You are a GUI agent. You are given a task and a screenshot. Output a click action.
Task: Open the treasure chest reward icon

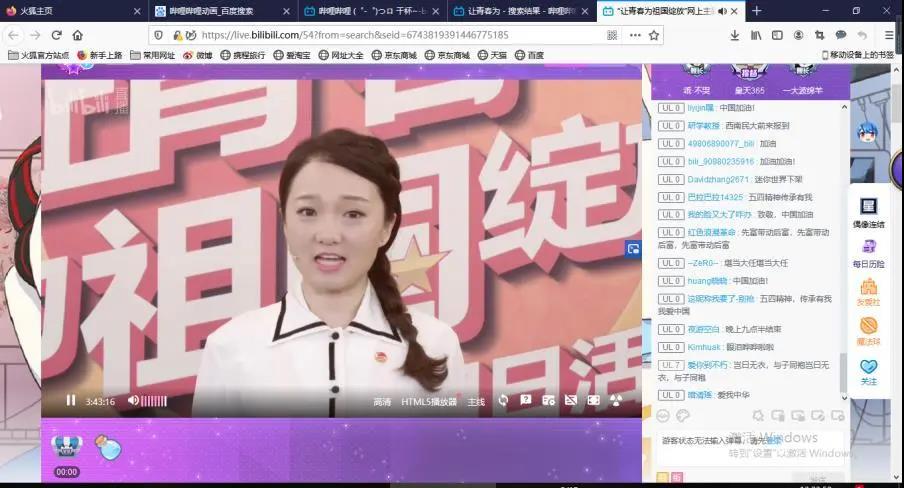(66, 447)
